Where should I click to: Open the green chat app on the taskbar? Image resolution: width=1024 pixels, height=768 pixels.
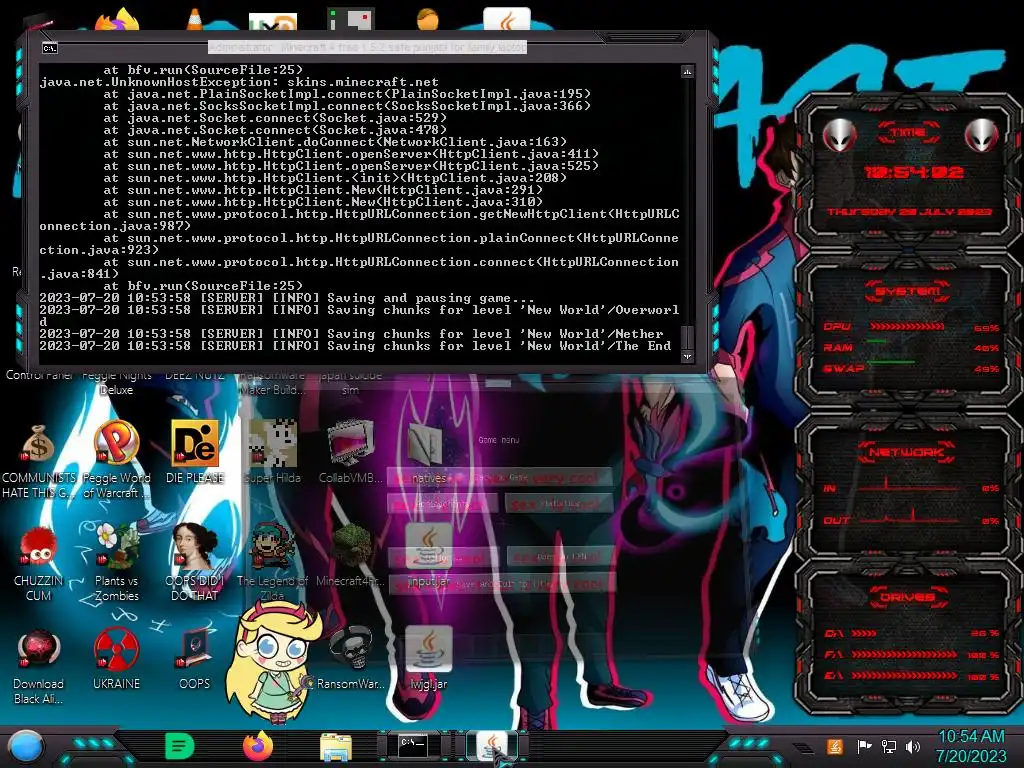point(180,746)
